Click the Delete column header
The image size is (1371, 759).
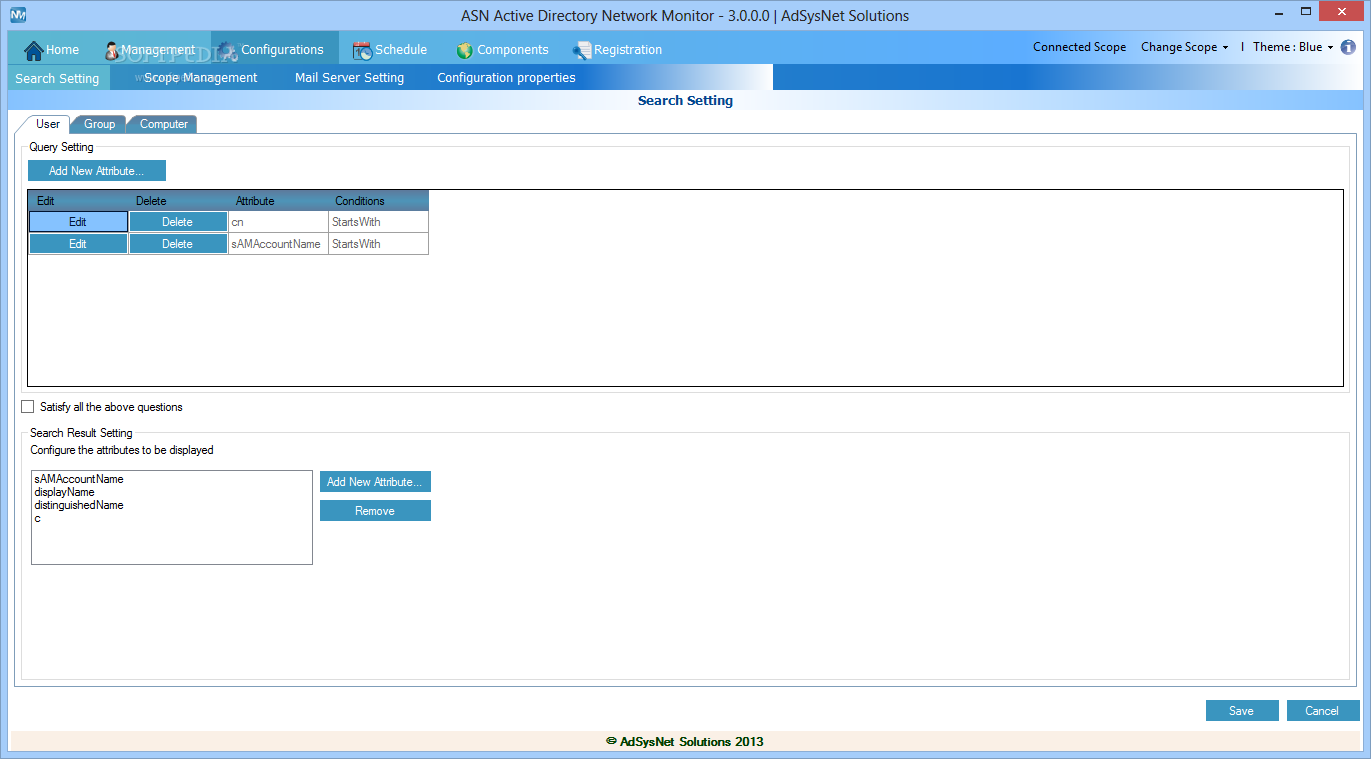(178, 201)
